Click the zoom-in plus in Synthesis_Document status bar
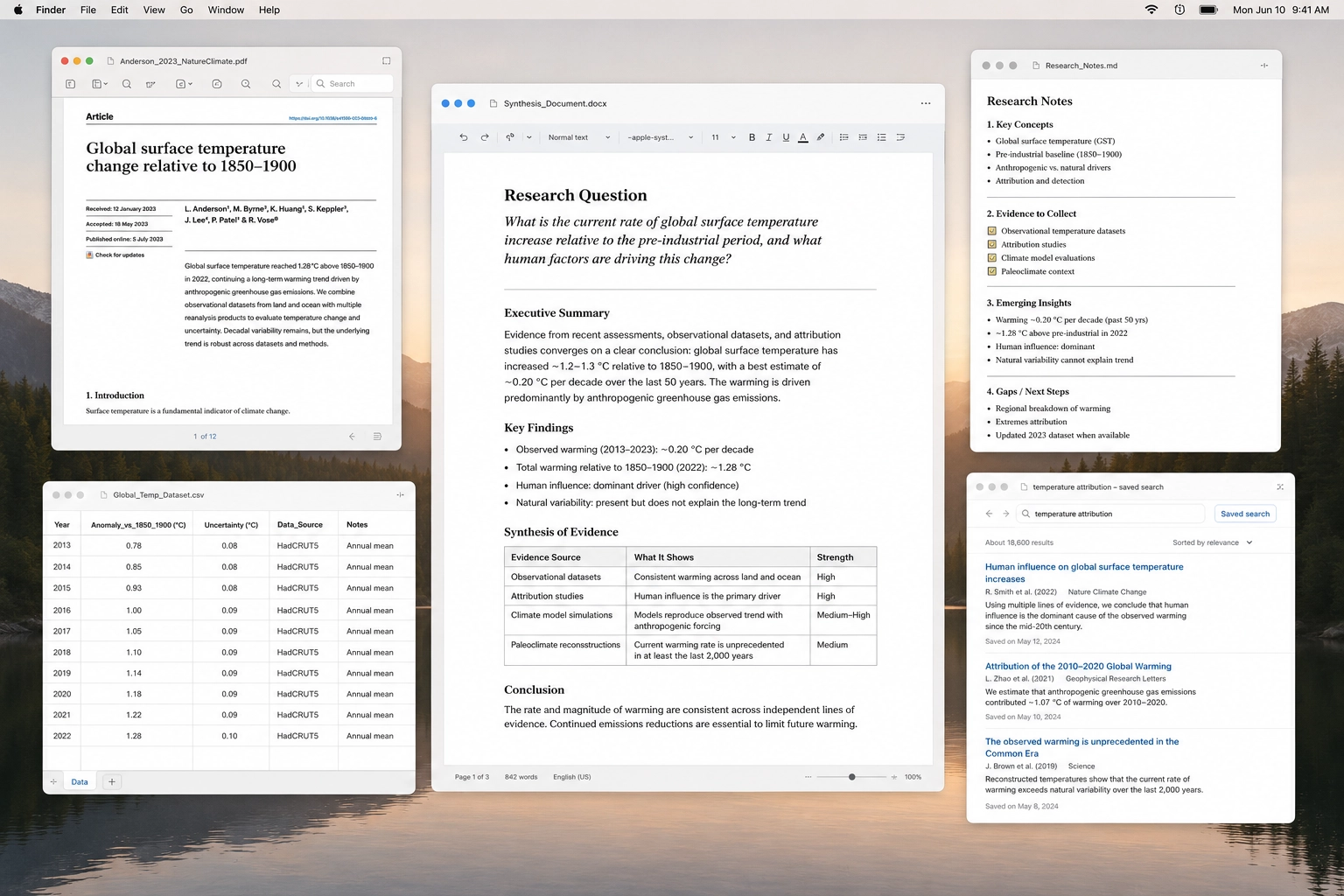Viewport: 1344px width, 896px height. [893, 777]
